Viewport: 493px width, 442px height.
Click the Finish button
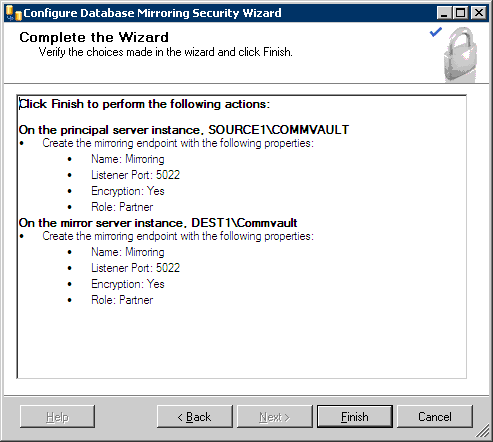355,416
